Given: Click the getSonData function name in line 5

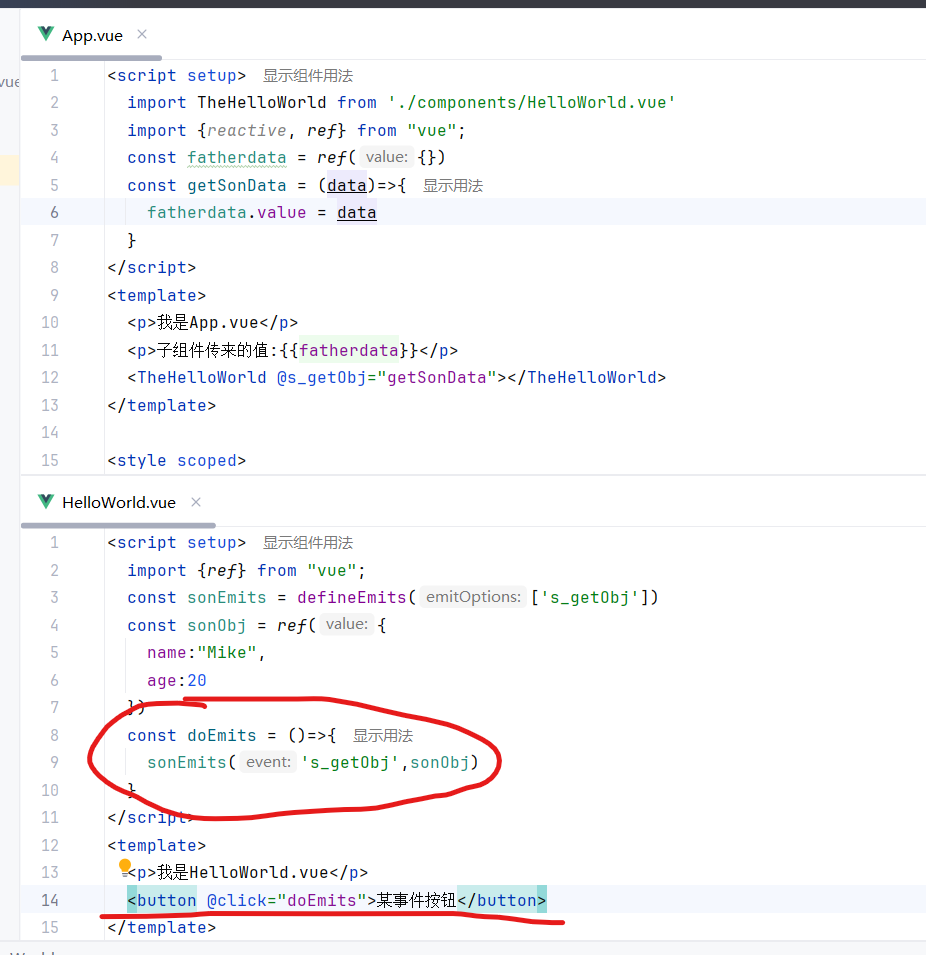Looking at the screenshot, I should point(236,186).
